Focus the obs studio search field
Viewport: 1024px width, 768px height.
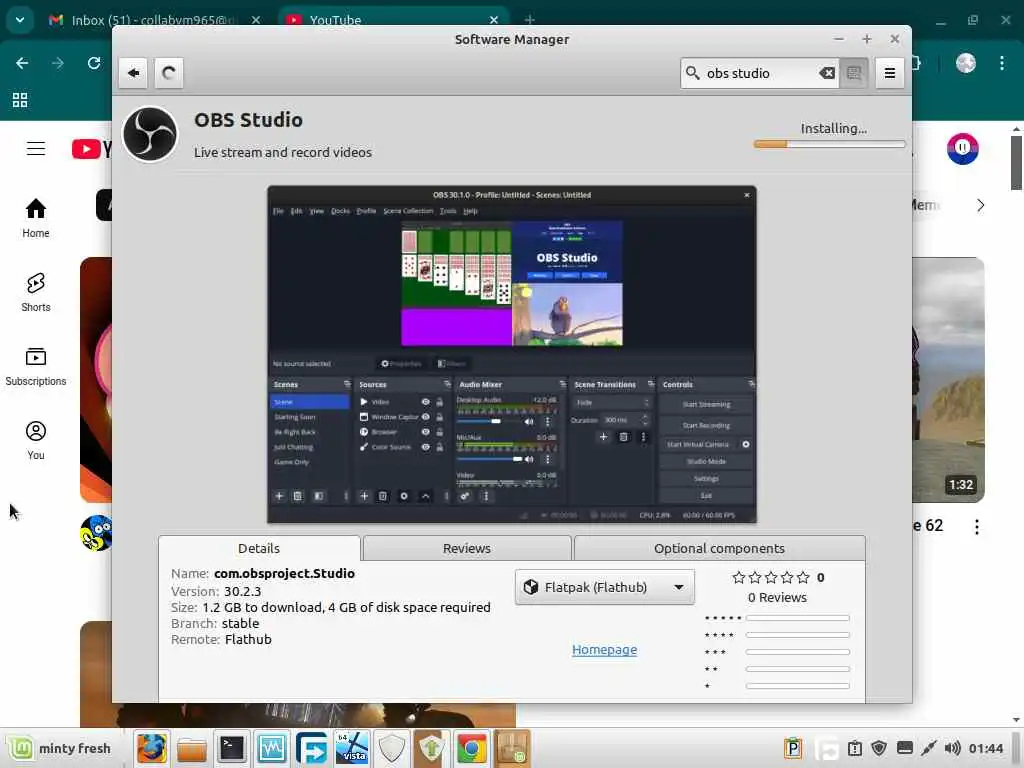coord(760,73)
